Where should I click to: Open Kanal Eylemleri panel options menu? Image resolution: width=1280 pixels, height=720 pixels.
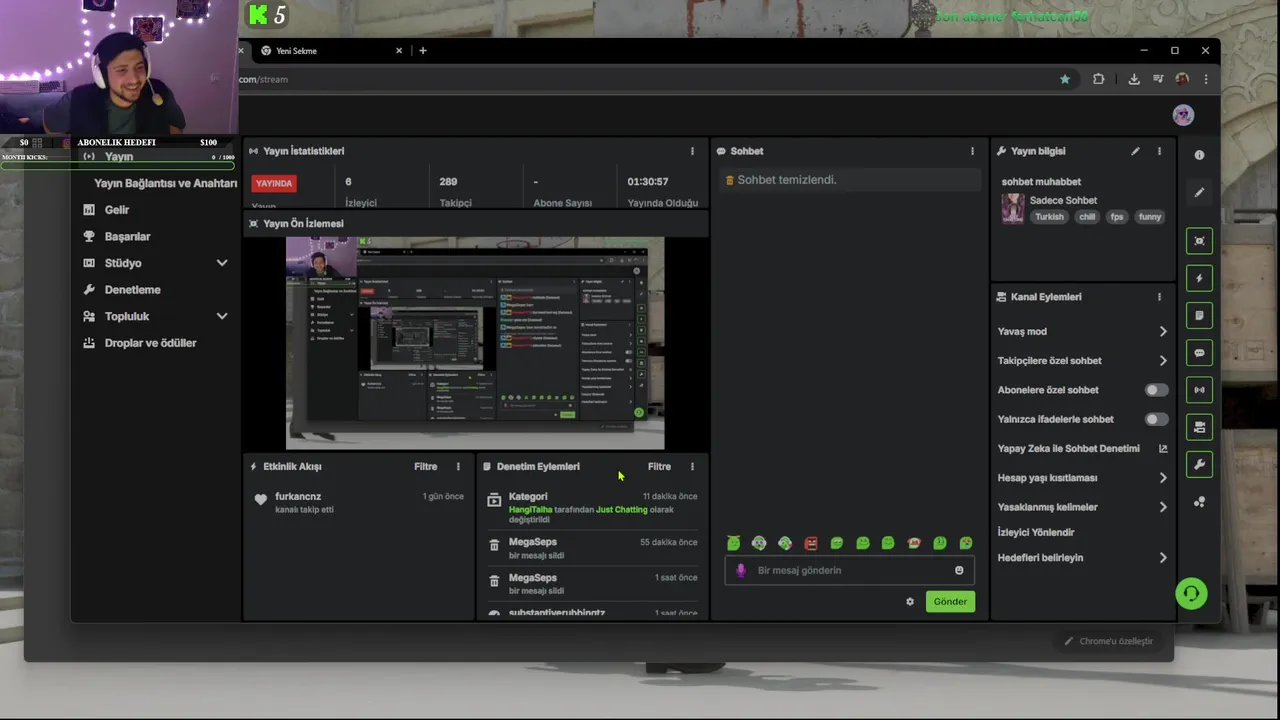click(1159, 297)
